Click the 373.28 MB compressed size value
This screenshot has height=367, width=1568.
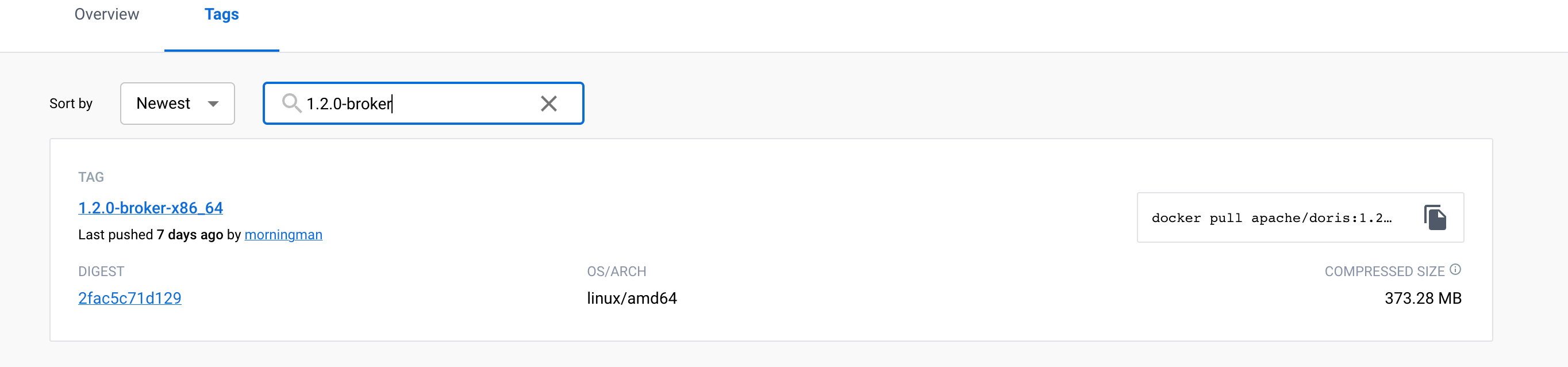(x=1423, y=297)
